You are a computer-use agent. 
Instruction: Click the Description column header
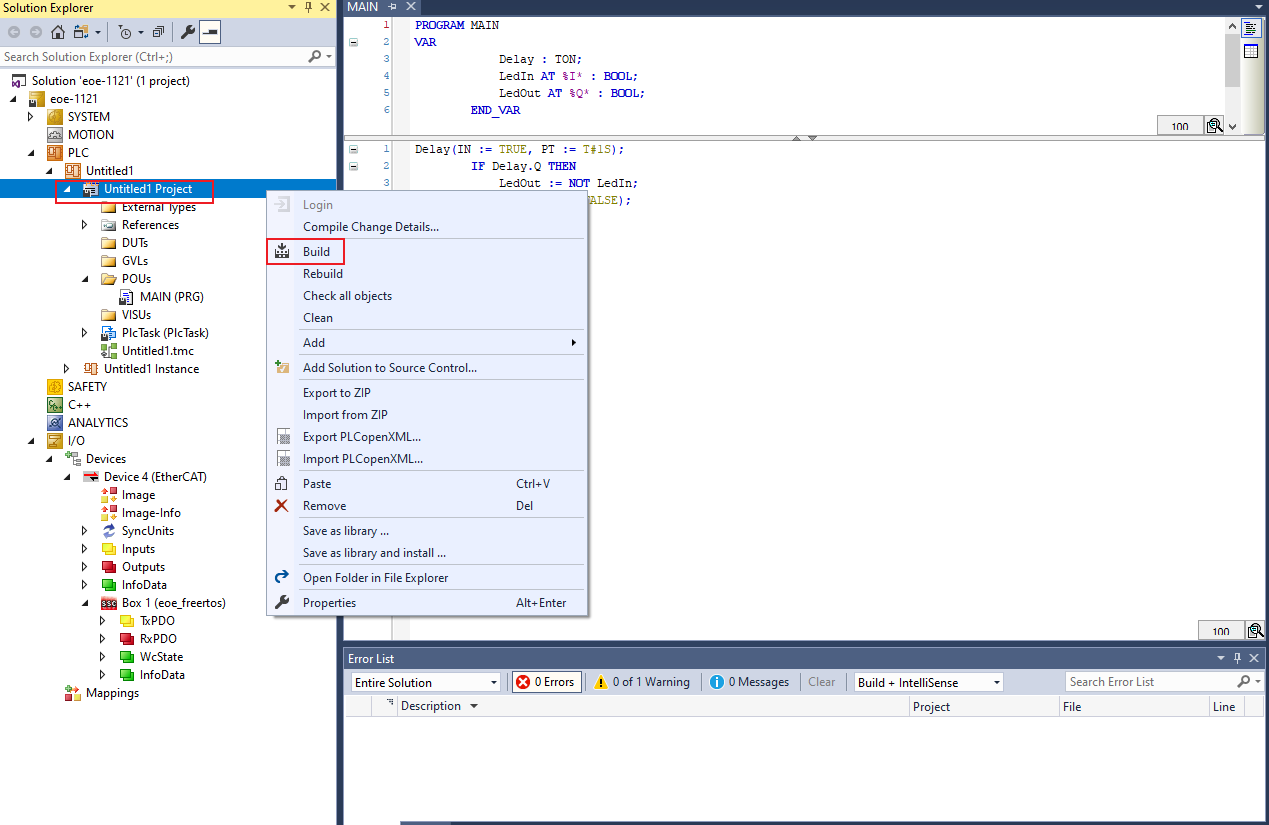point(431,706)
